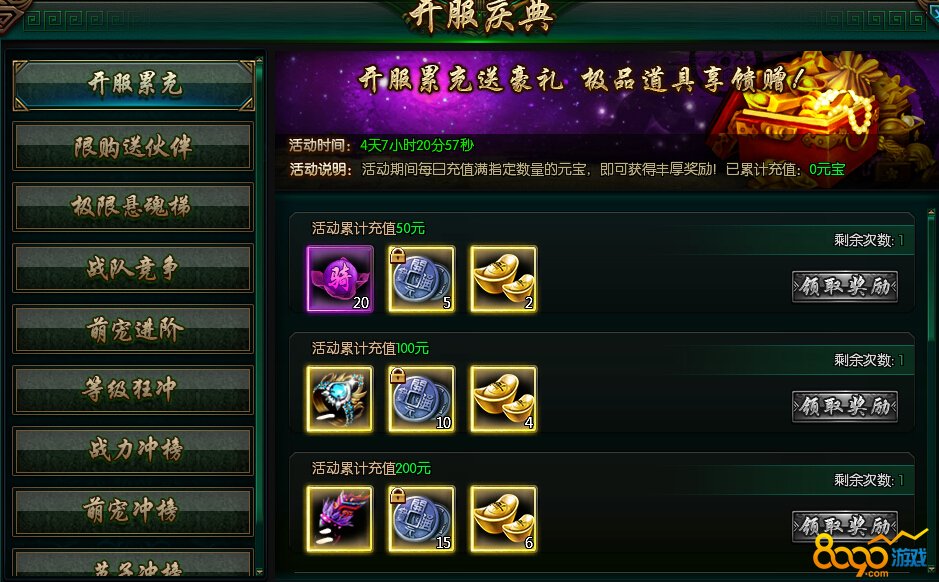Click the sidebar scroll down arrow
Image resolution: width=939 pixels, height=582 pixels.
(x=259, y=572)
